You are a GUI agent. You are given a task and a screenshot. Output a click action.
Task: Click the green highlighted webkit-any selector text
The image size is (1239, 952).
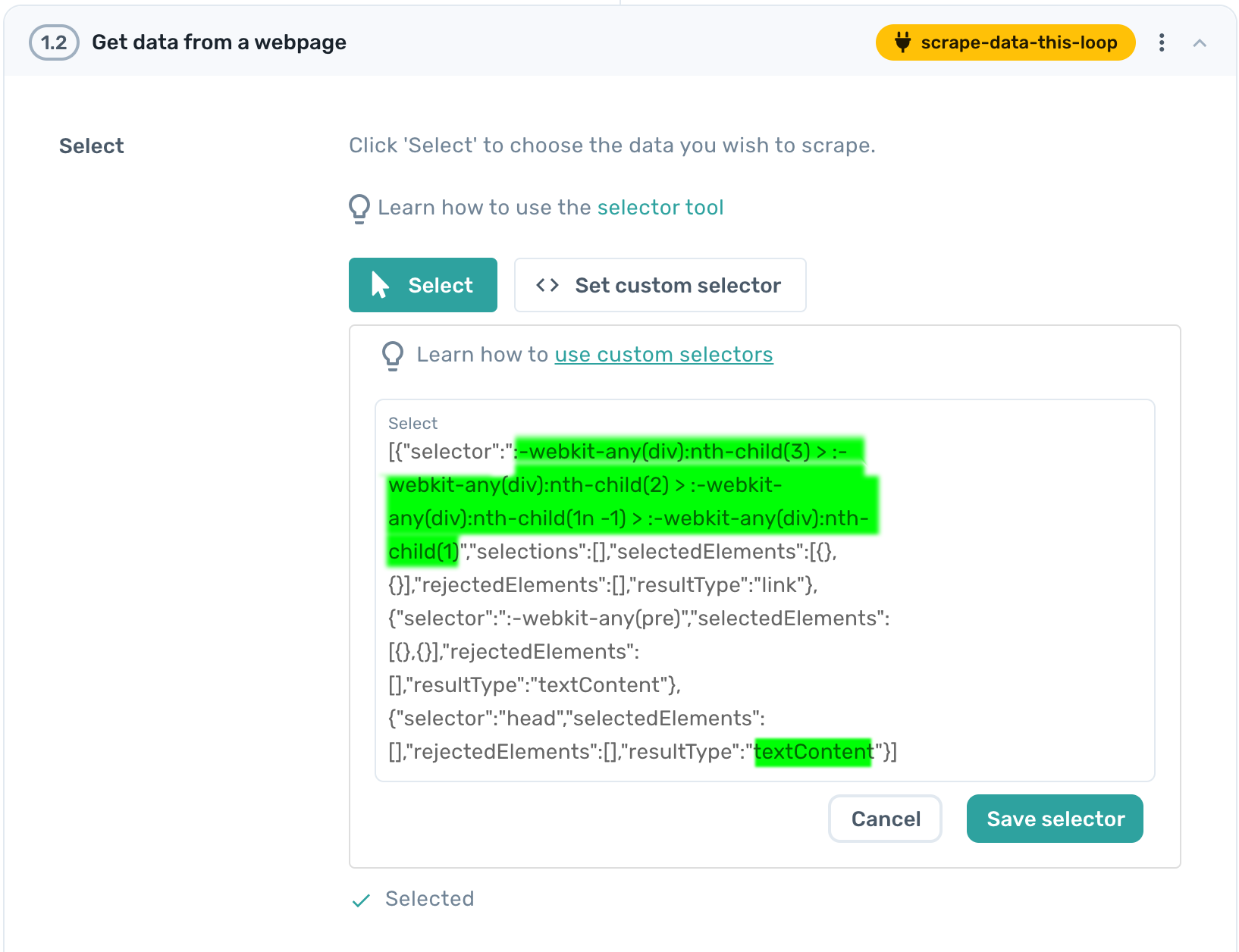[629, 485]
